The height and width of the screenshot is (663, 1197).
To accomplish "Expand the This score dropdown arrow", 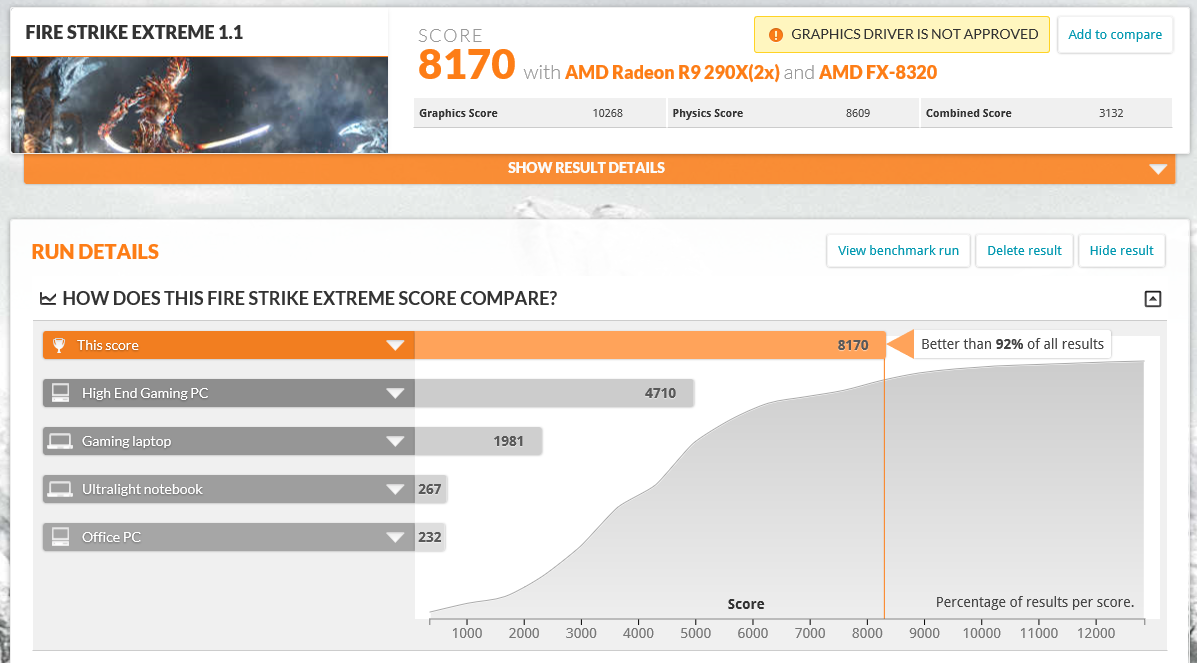I will point(395,345).
